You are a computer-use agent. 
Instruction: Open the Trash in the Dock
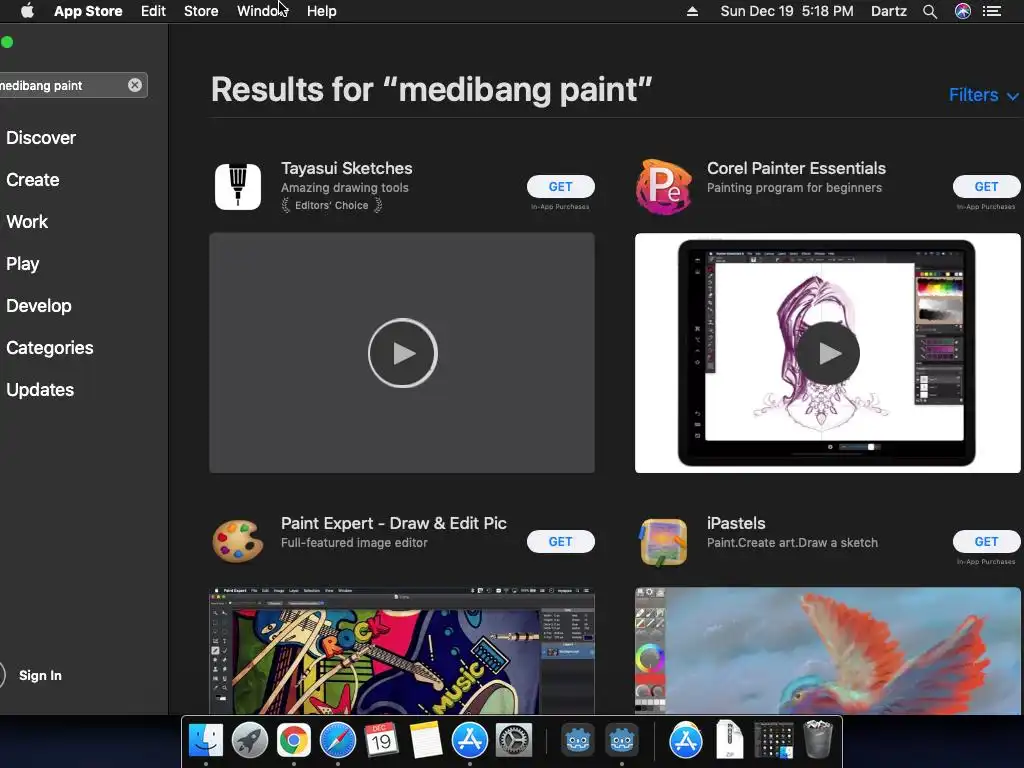pyautogui.click(x=818, y=740)
